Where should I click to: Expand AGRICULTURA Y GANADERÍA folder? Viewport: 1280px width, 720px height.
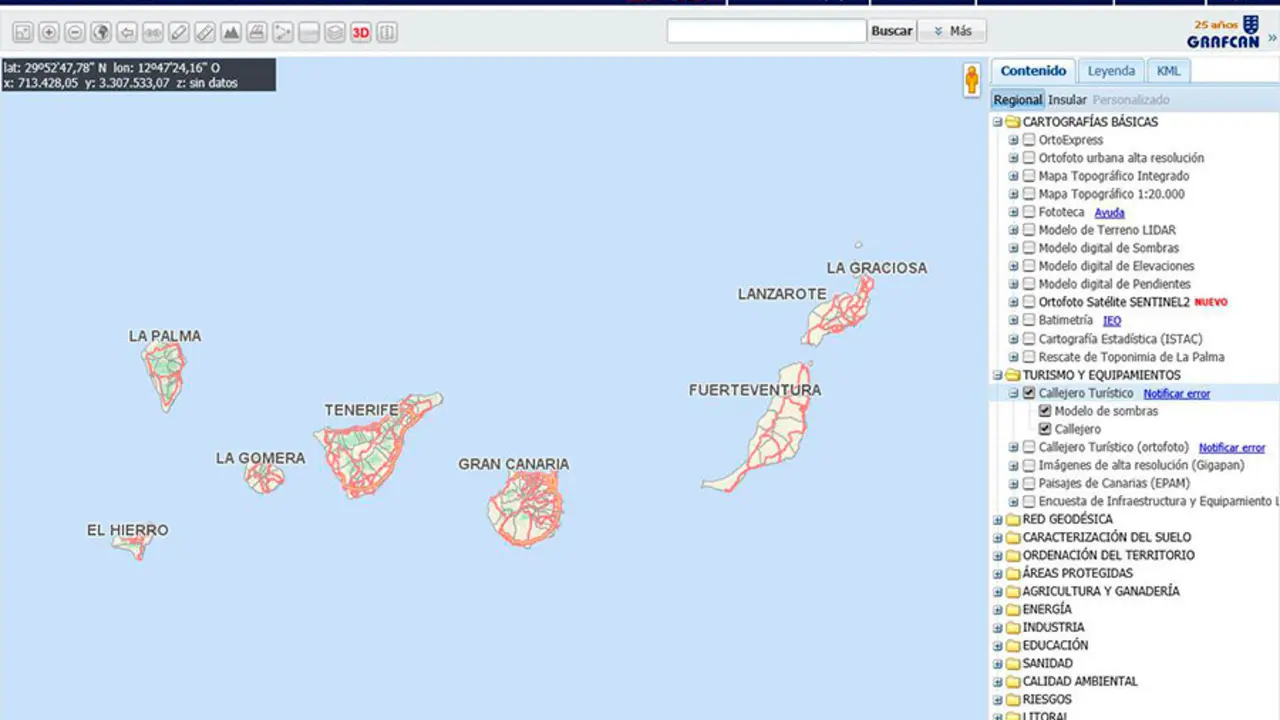[997, 591]
